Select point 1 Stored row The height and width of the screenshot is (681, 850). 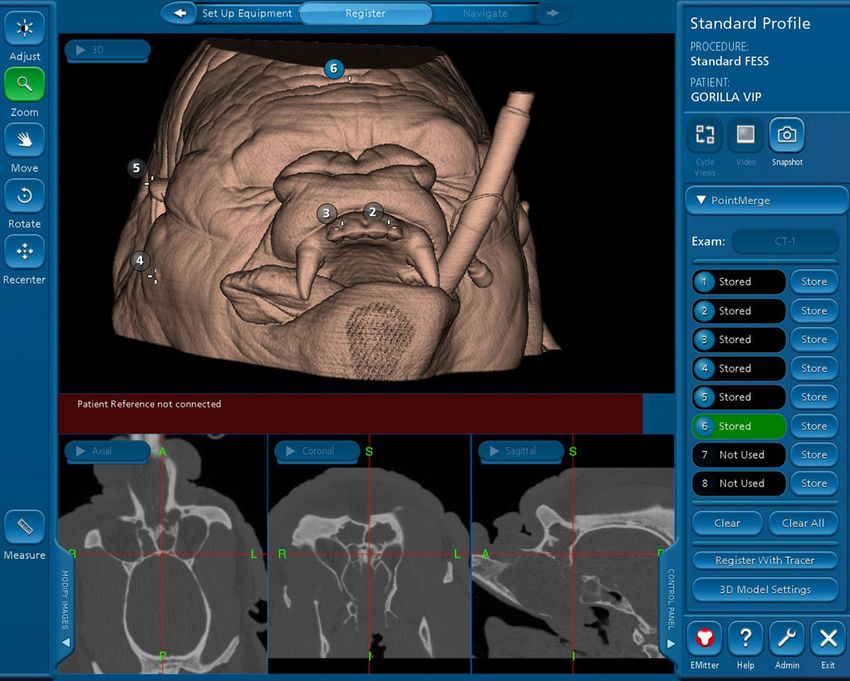[738, 282]
